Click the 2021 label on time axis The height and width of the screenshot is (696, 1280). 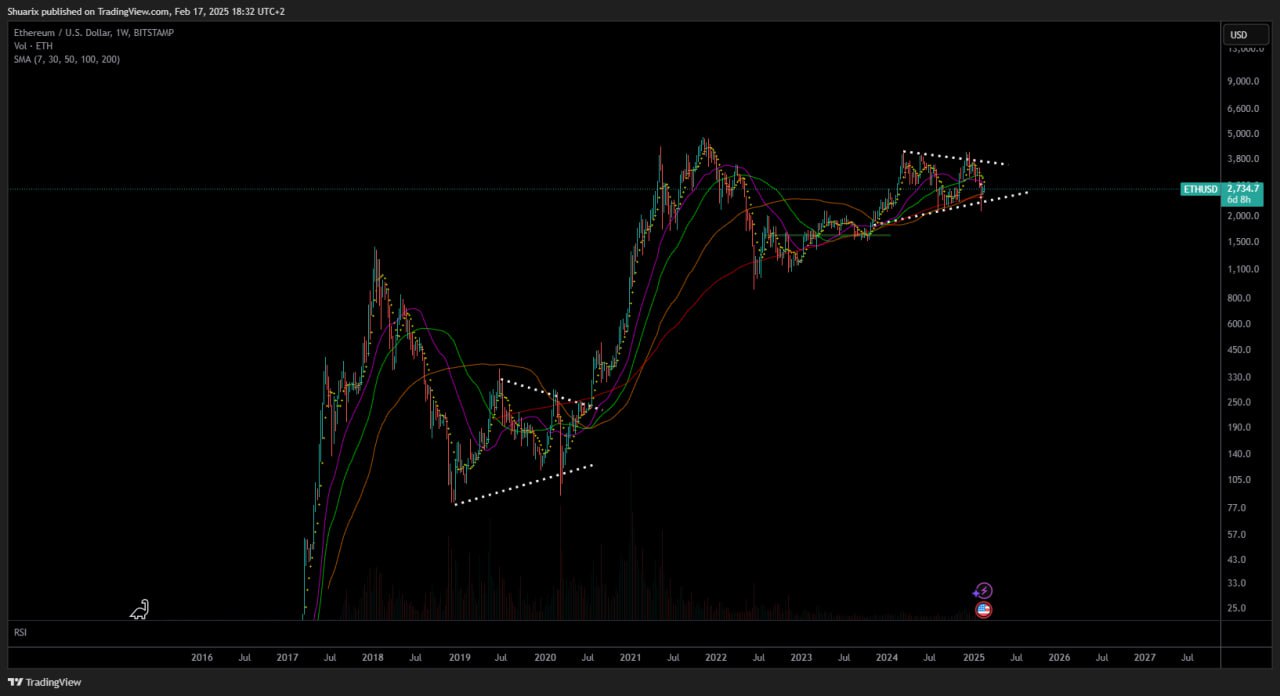tap(630, 658)
